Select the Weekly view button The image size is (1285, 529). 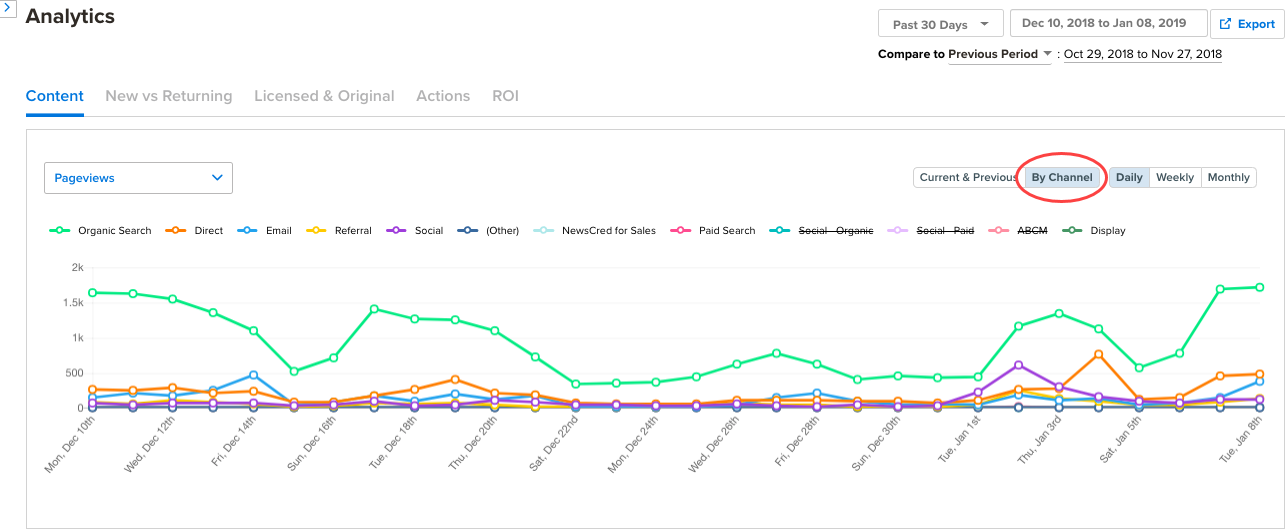(1175, 177)
